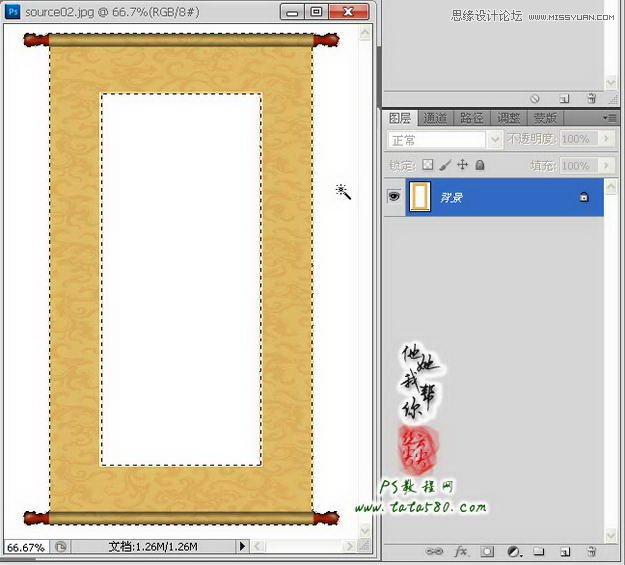
Task: Minimize the source02.jpg document window
Action: [x=292, y=12]
